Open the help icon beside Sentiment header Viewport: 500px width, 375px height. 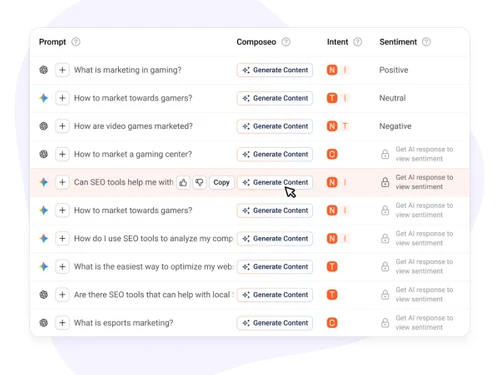[x=426, y=42]
